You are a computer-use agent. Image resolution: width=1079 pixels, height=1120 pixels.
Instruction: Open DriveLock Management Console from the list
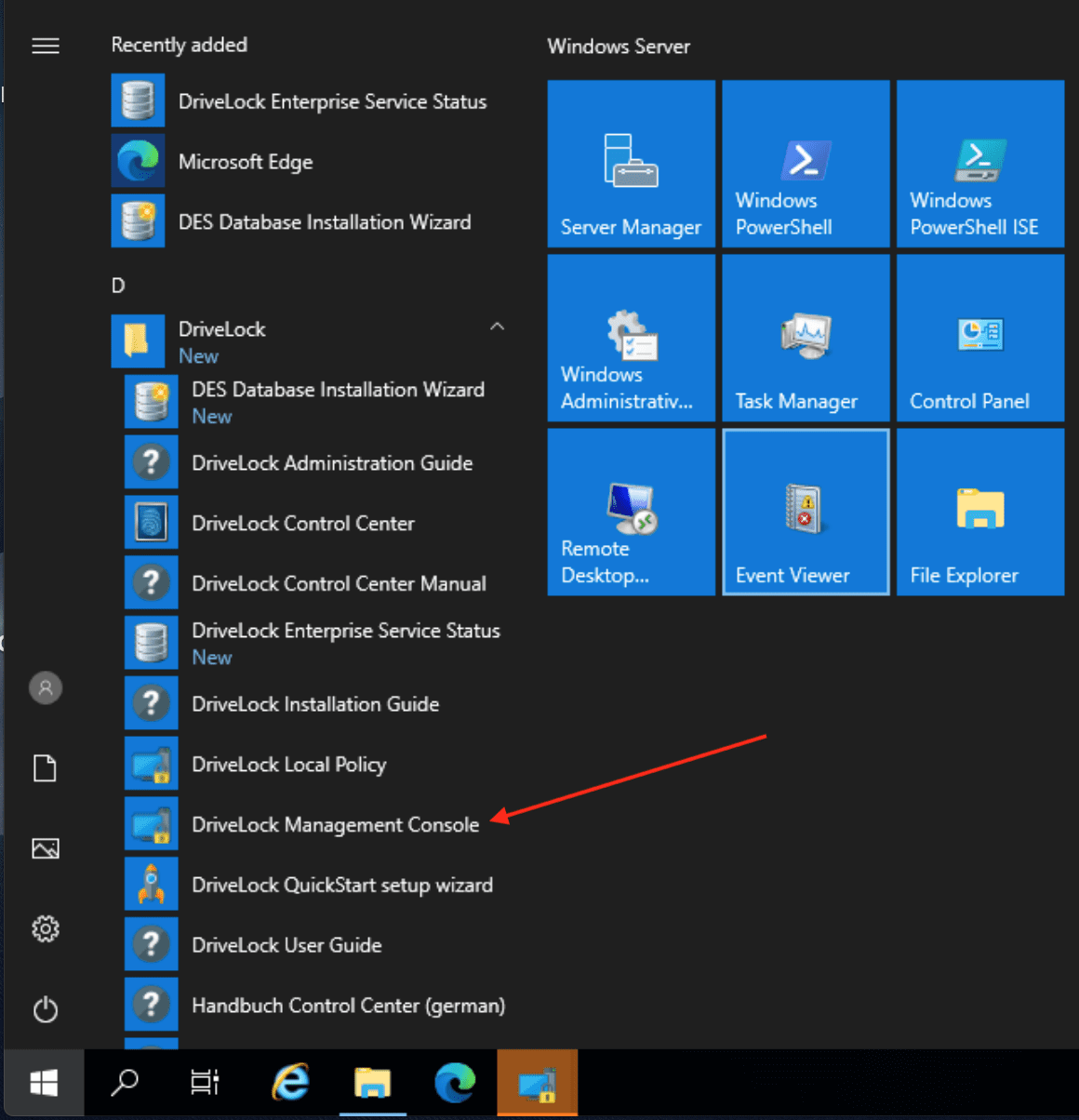point(335,825)
